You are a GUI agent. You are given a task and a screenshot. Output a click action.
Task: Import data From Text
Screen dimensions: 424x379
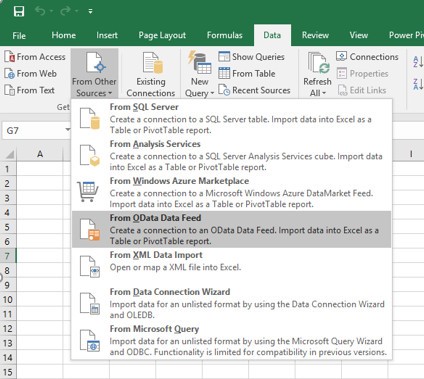[29, 90]
